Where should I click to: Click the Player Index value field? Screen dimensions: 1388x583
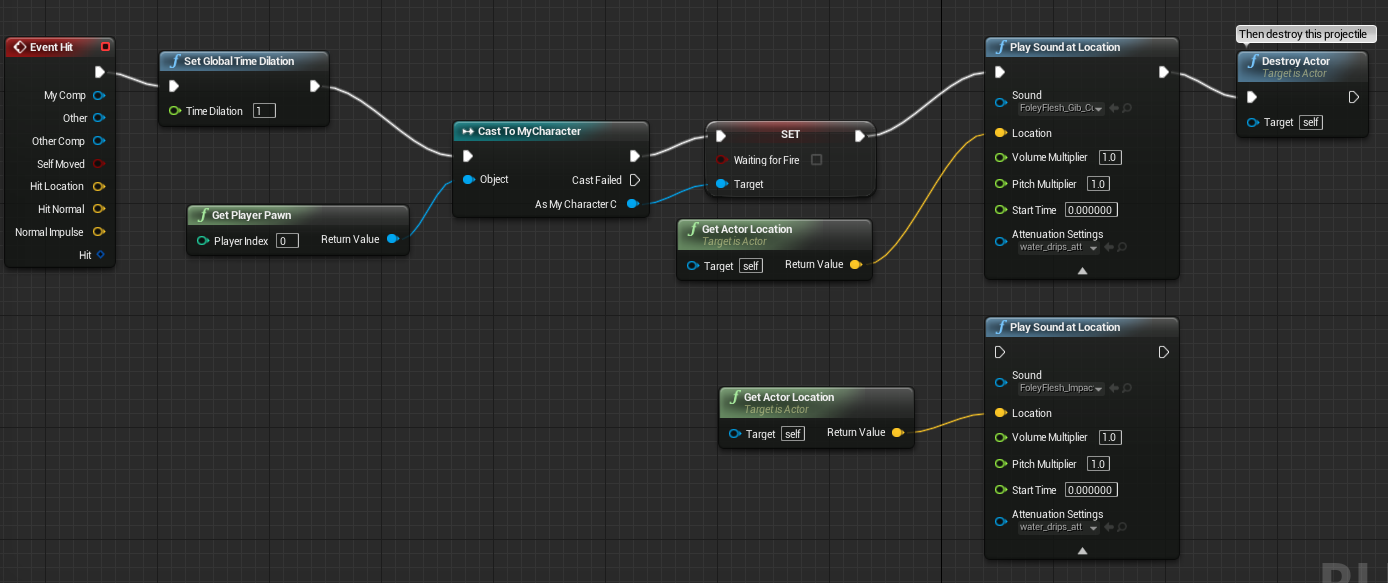click(x=287, y=241)
